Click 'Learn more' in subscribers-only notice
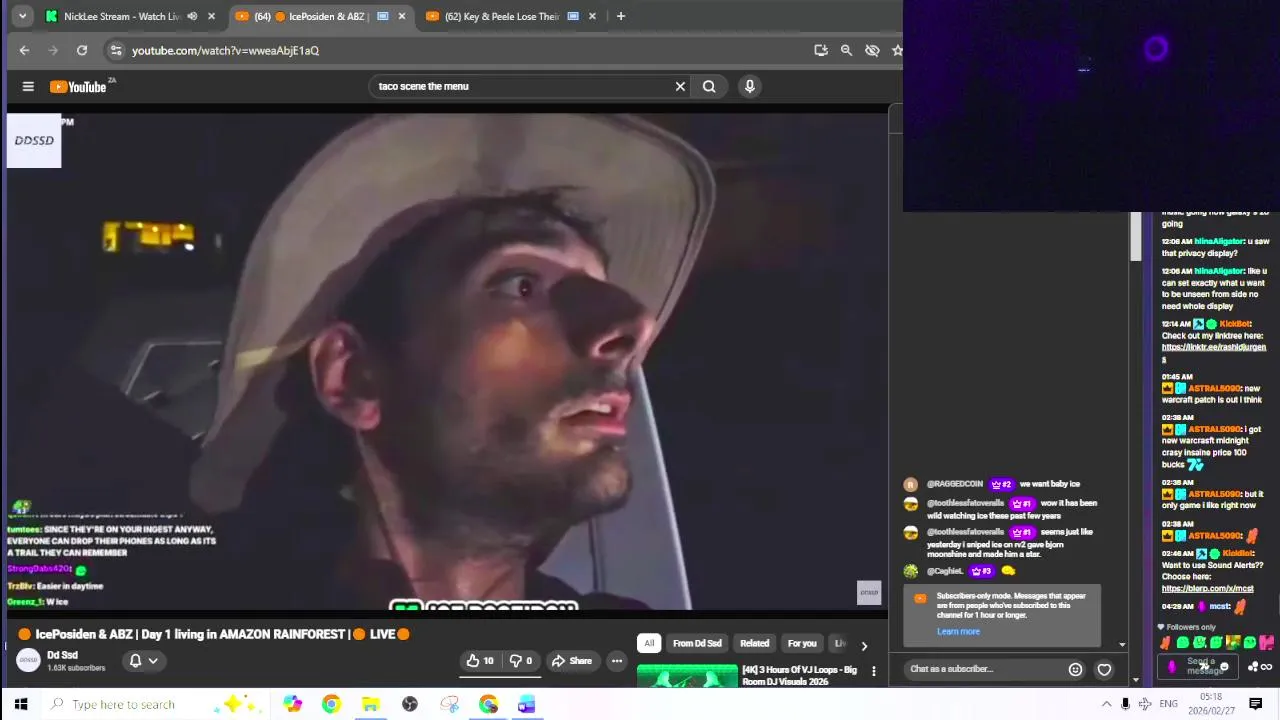Screen dimensions: 1280x720 958,632
